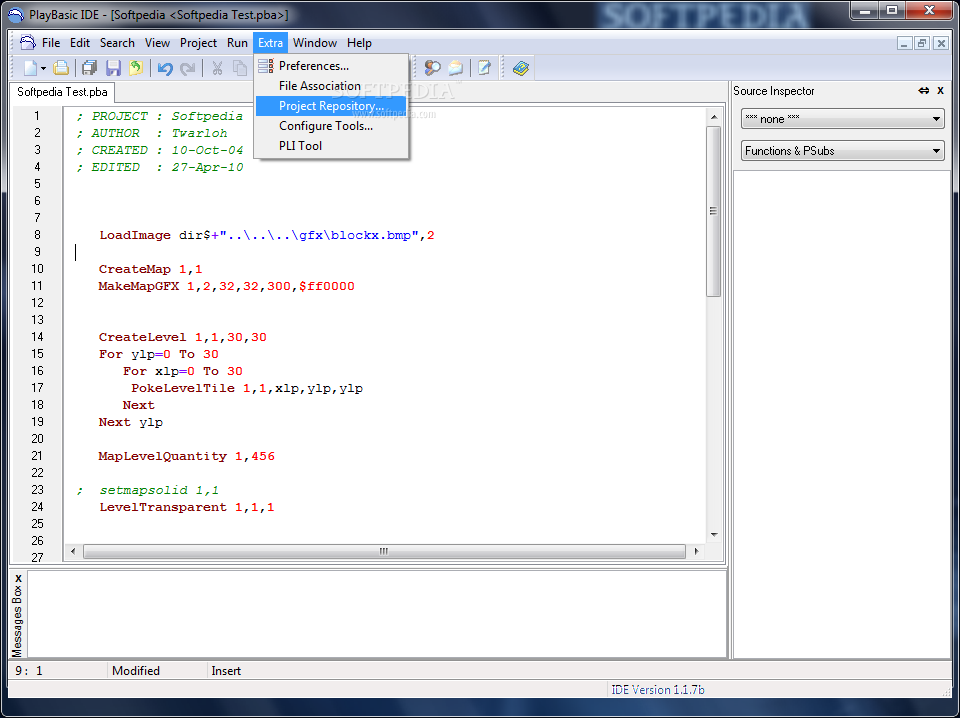
Task: Click the PokeLevelTile code line
Action: pyautogui.click(x=247, y=388)
